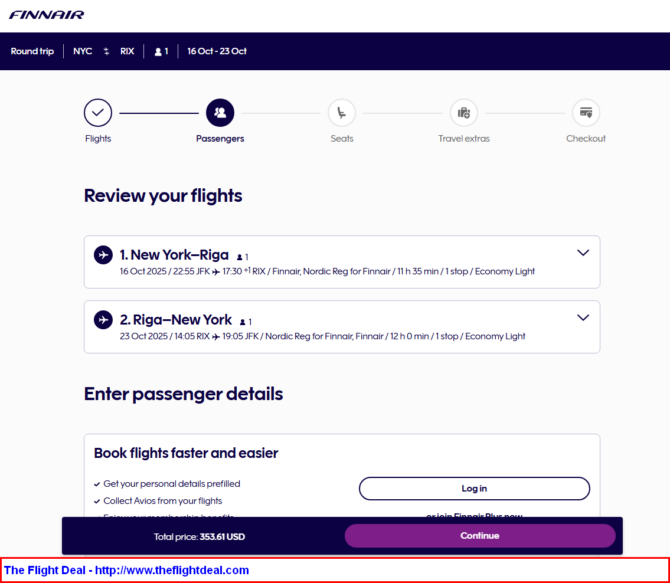Click the completed Flights step checkmark icon

98,113
